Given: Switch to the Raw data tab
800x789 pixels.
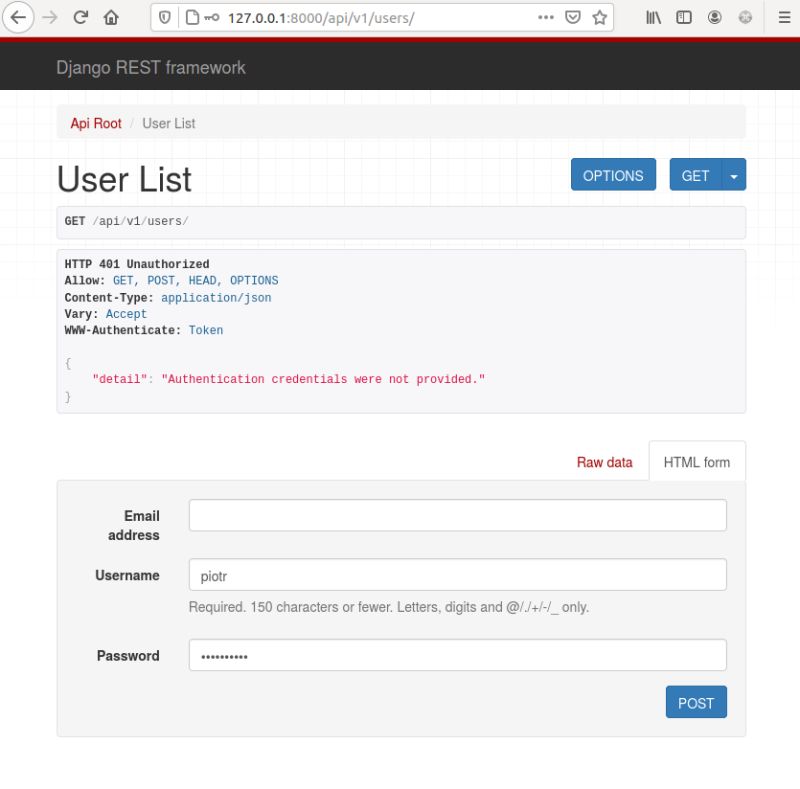Looking at the screenshot, I should click(x=604, y=461).
